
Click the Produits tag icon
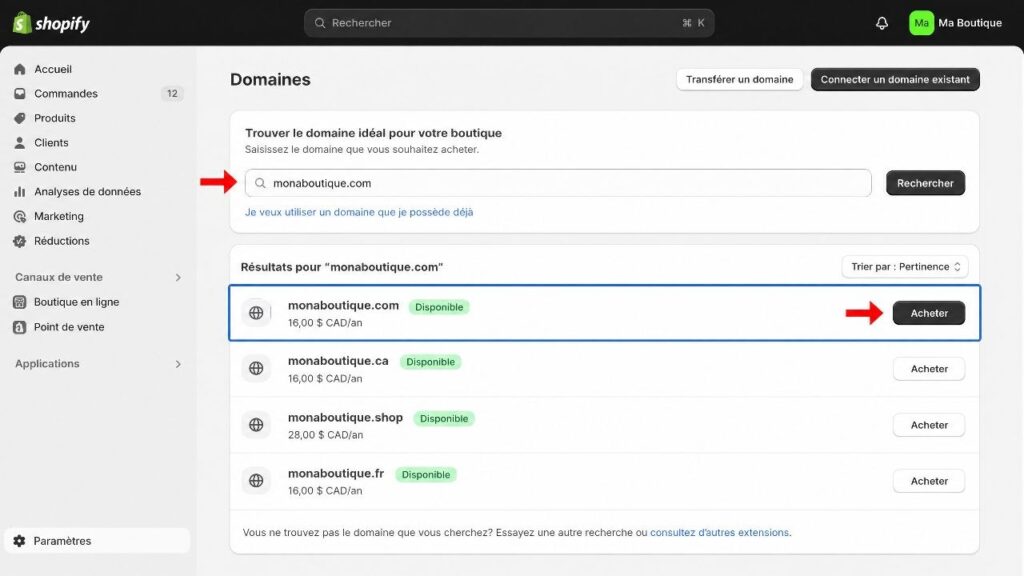coord(20,118)
